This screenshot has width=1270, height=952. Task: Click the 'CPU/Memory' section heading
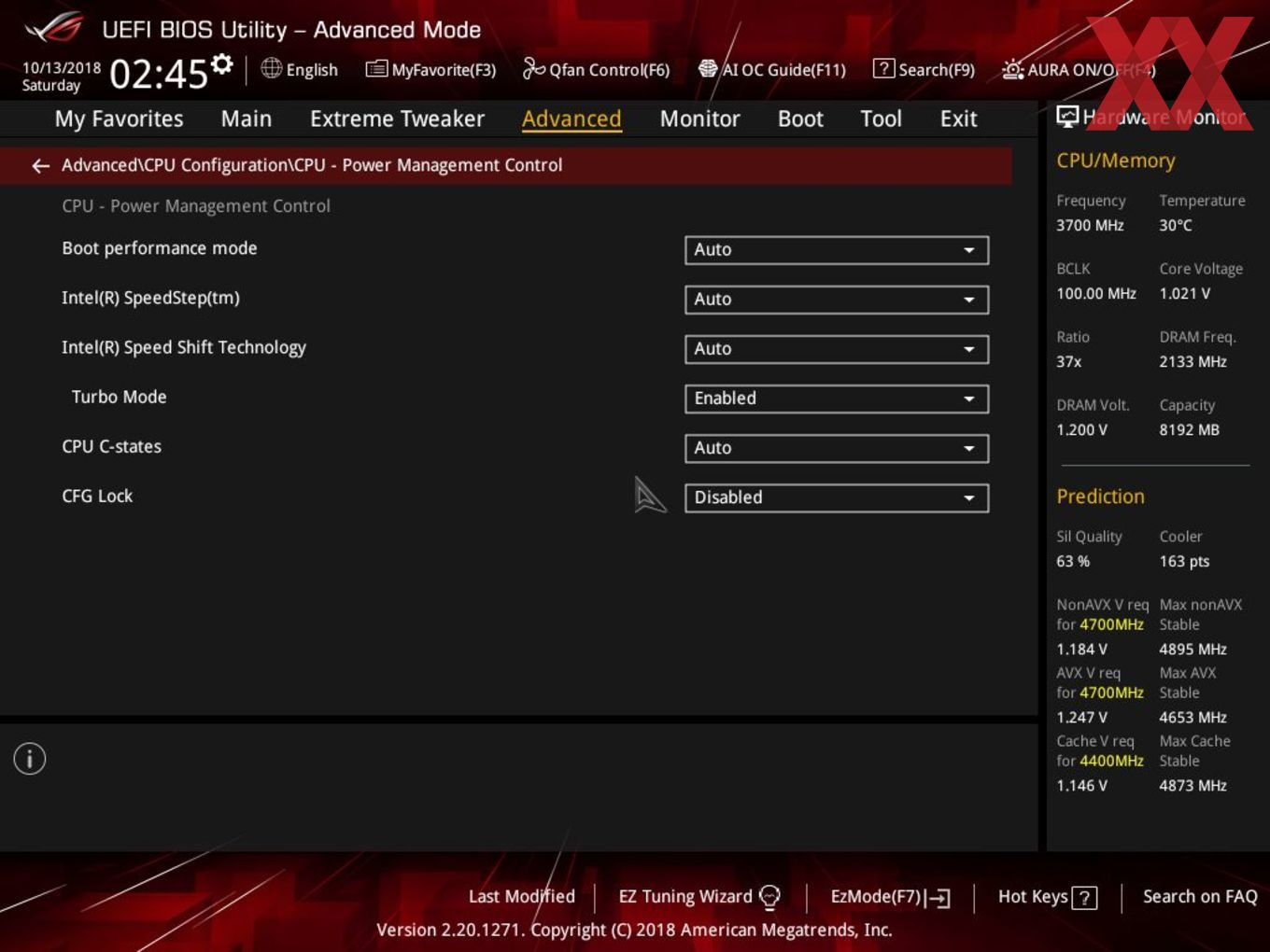(1115, 161)
